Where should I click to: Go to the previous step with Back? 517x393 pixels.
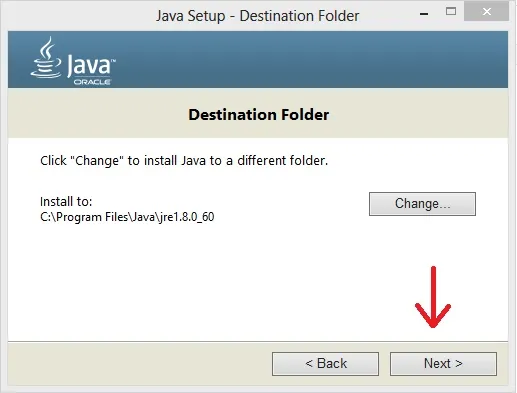coord(325,364)
